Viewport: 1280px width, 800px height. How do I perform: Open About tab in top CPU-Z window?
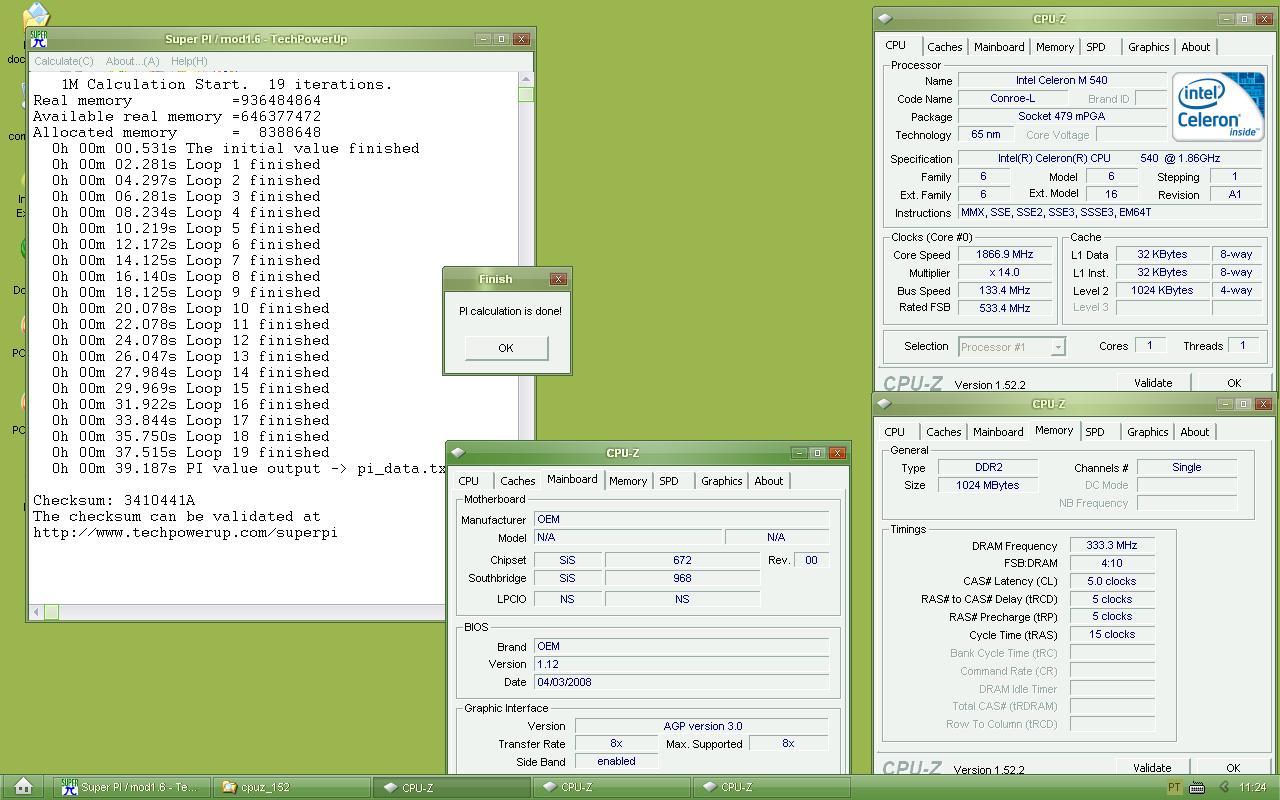[1196, 47]
